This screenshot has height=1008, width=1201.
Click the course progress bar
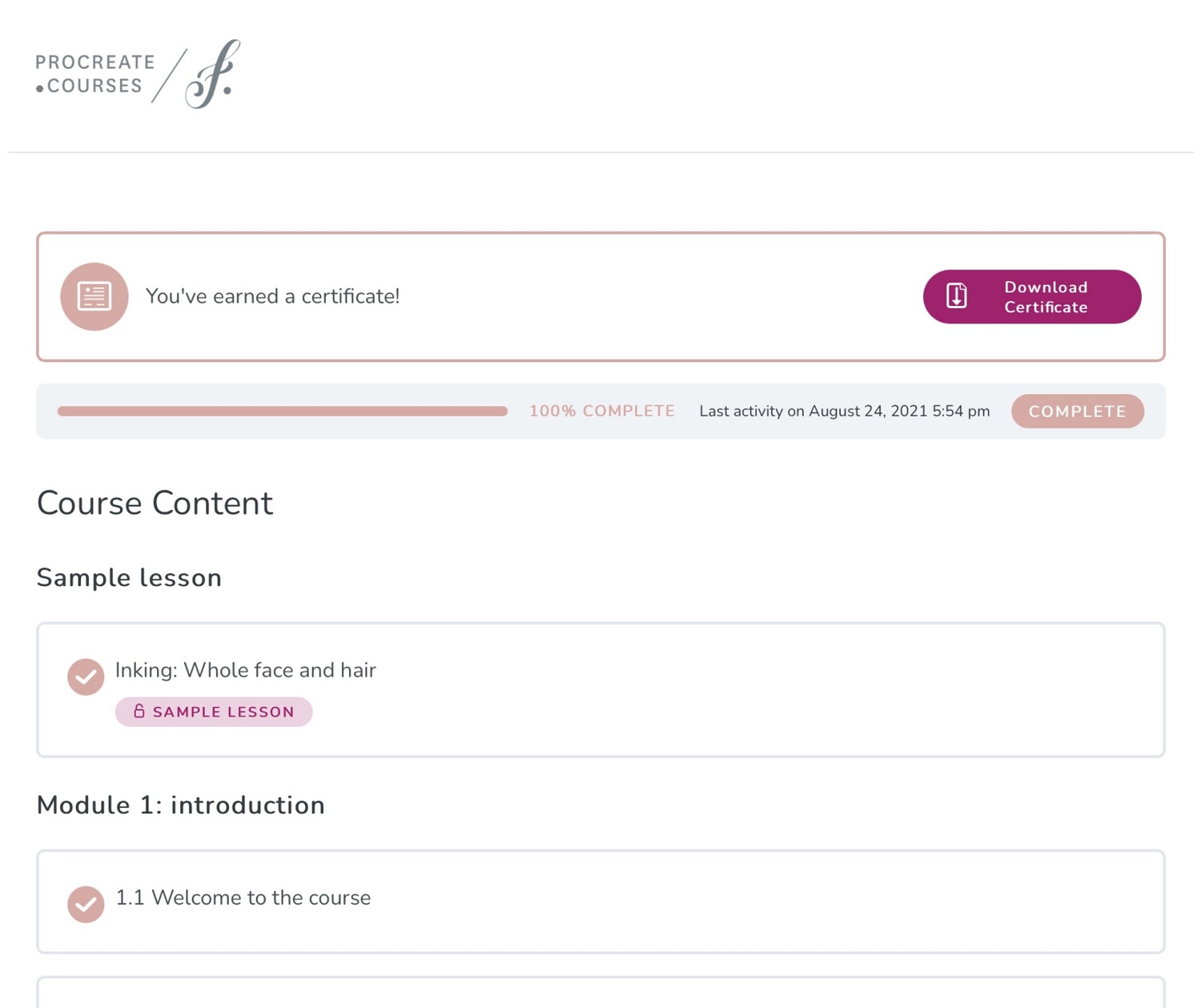[x=283, y=411]
